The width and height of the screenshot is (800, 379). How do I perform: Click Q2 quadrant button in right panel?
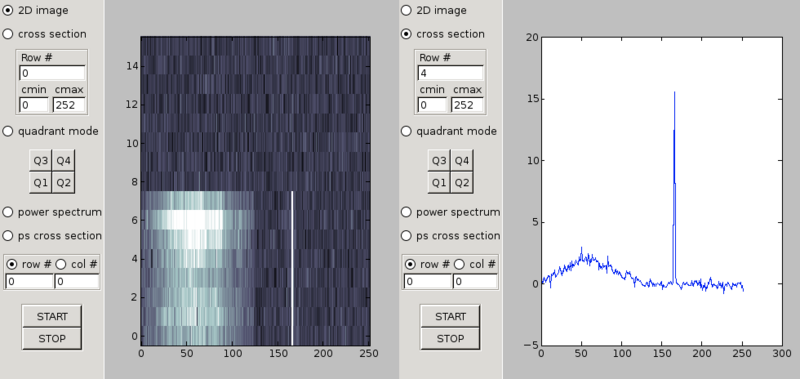click(462, 182)
